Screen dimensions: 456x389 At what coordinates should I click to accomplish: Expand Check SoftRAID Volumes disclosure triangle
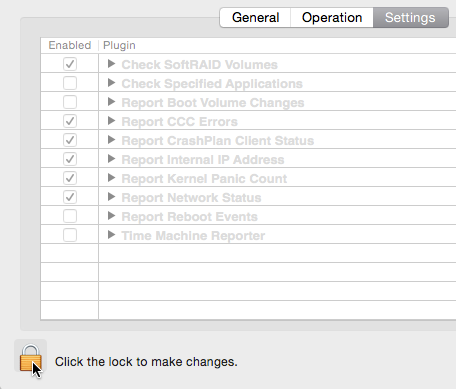tap(112, 64)
